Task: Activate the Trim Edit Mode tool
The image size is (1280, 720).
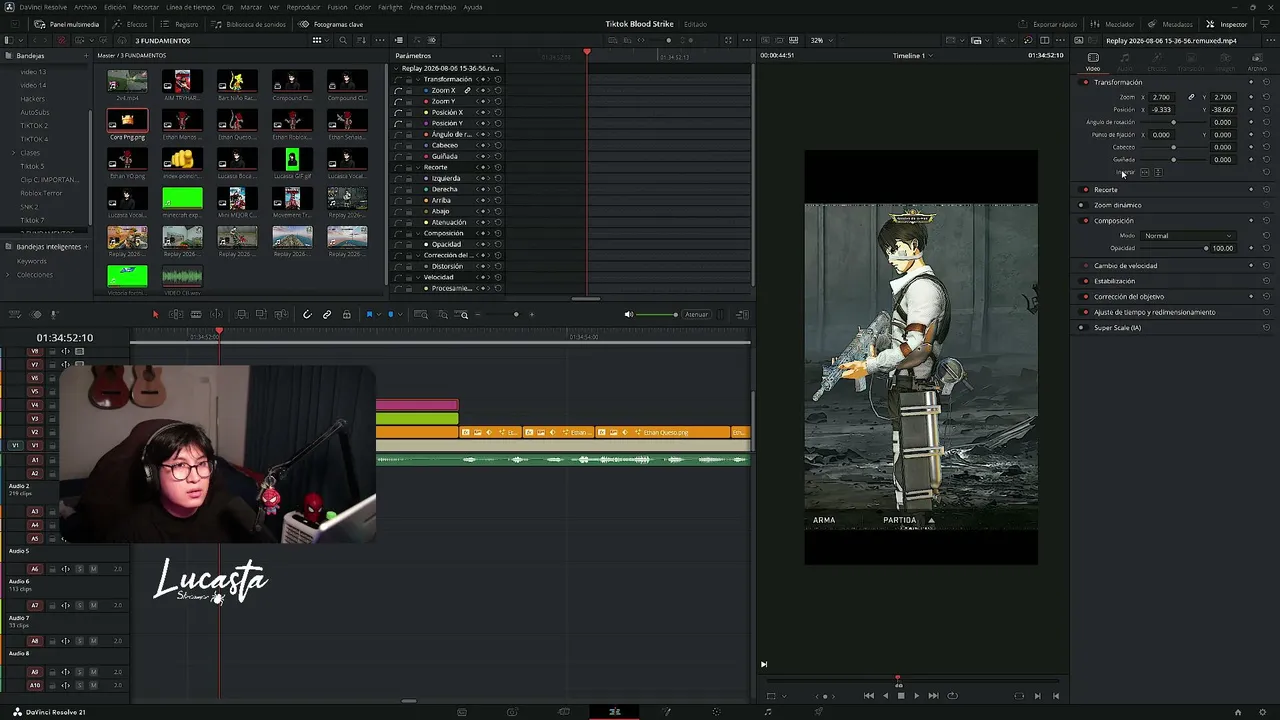Action: (x=176, y=315)
